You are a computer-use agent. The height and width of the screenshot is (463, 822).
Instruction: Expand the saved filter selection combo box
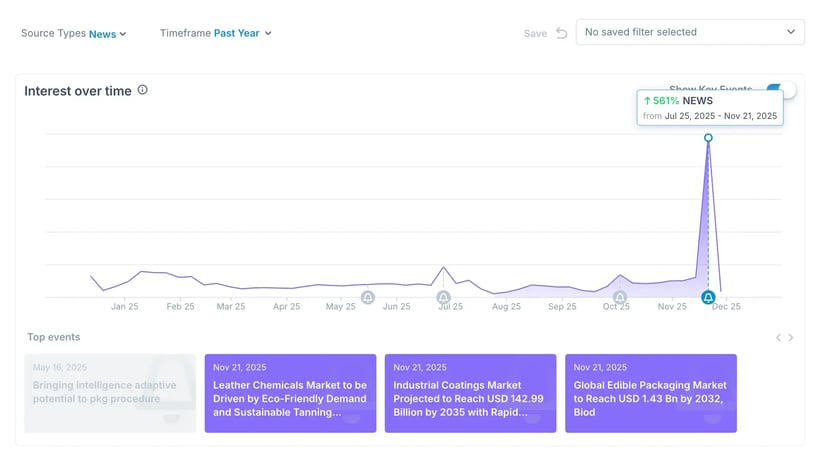[x=690, y=32]
